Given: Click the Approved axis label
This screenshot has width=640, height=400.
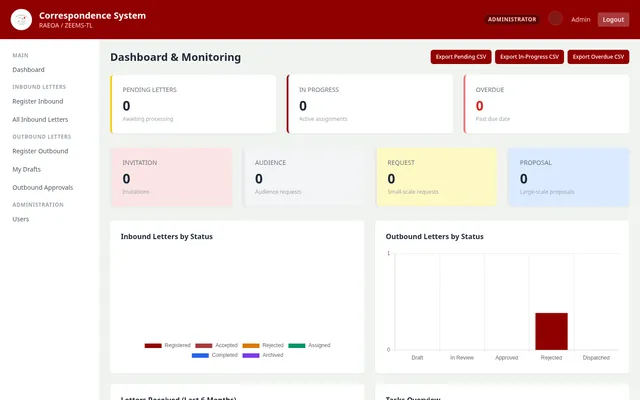Looking at the screenshot, I should [x=507, y=358].
